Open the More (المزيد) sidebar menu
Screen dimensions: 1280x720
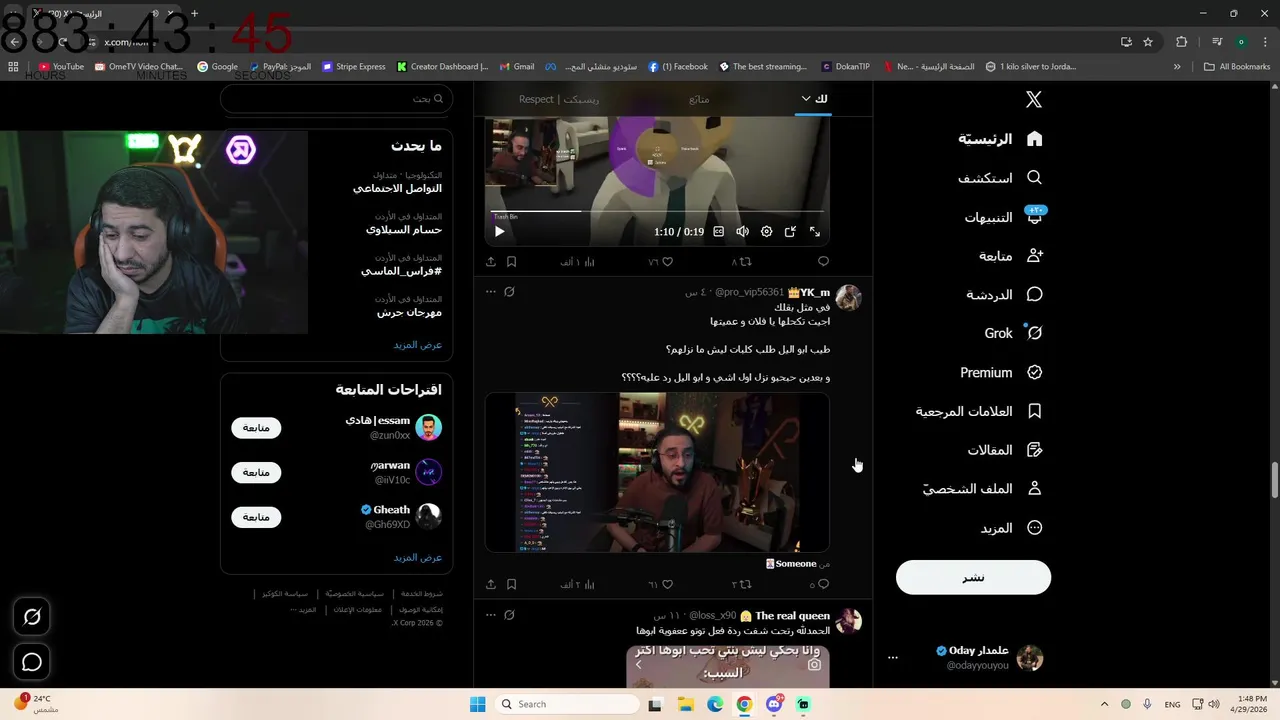click(x=1011, y=528)
